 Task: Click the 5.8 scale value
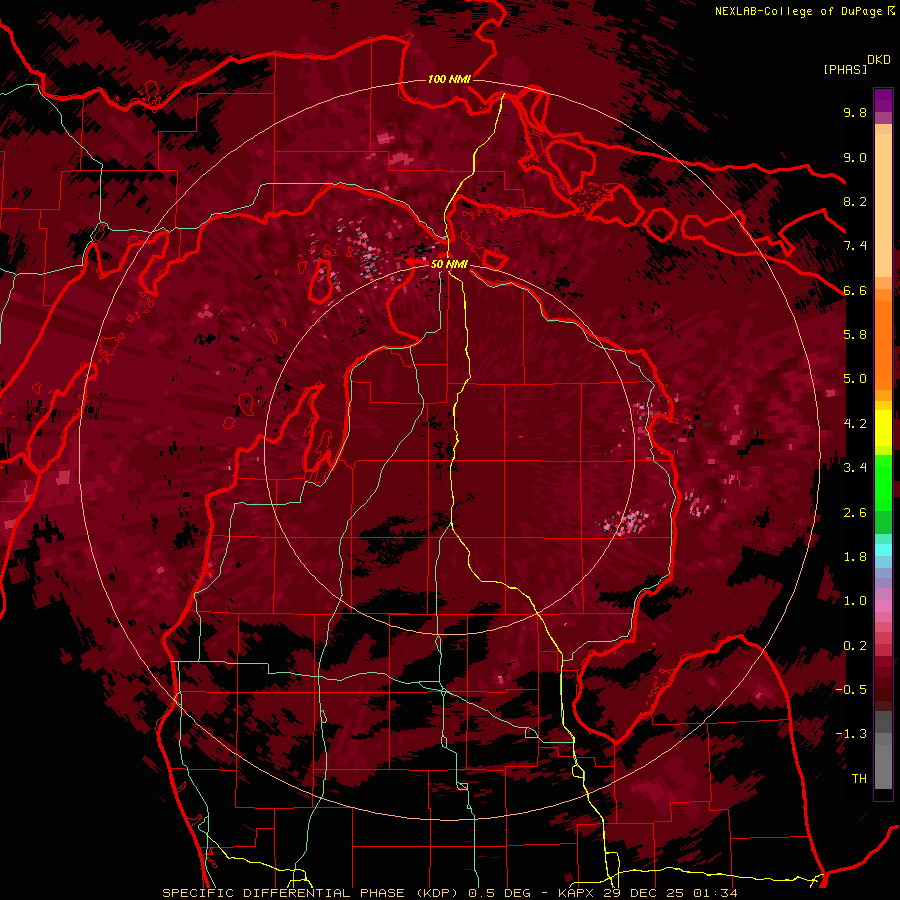855,335
